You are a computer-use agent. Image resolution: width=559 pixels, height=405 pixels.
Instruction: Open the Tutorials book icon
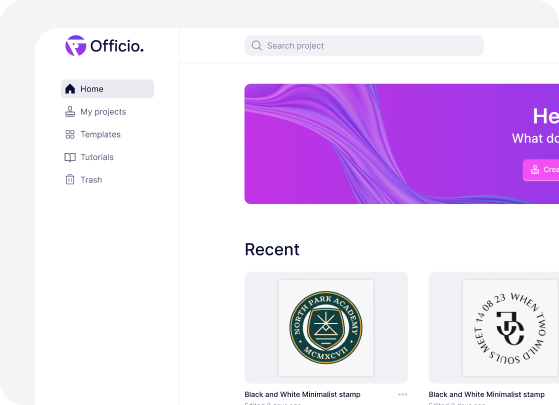[x=70, y=157]
